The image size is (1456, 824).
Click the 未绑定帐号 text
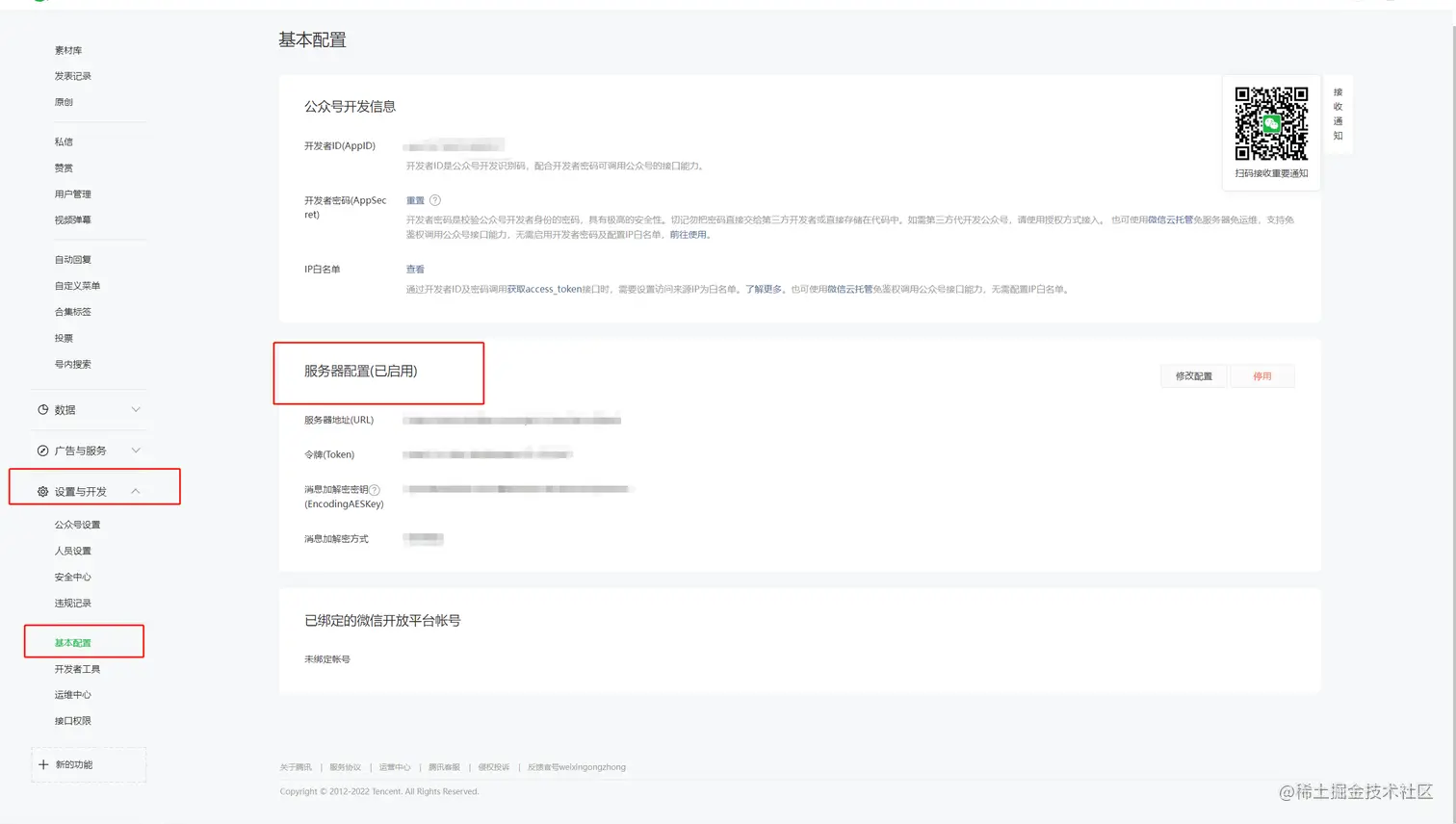pyautogui.click(x=327, y=659)
